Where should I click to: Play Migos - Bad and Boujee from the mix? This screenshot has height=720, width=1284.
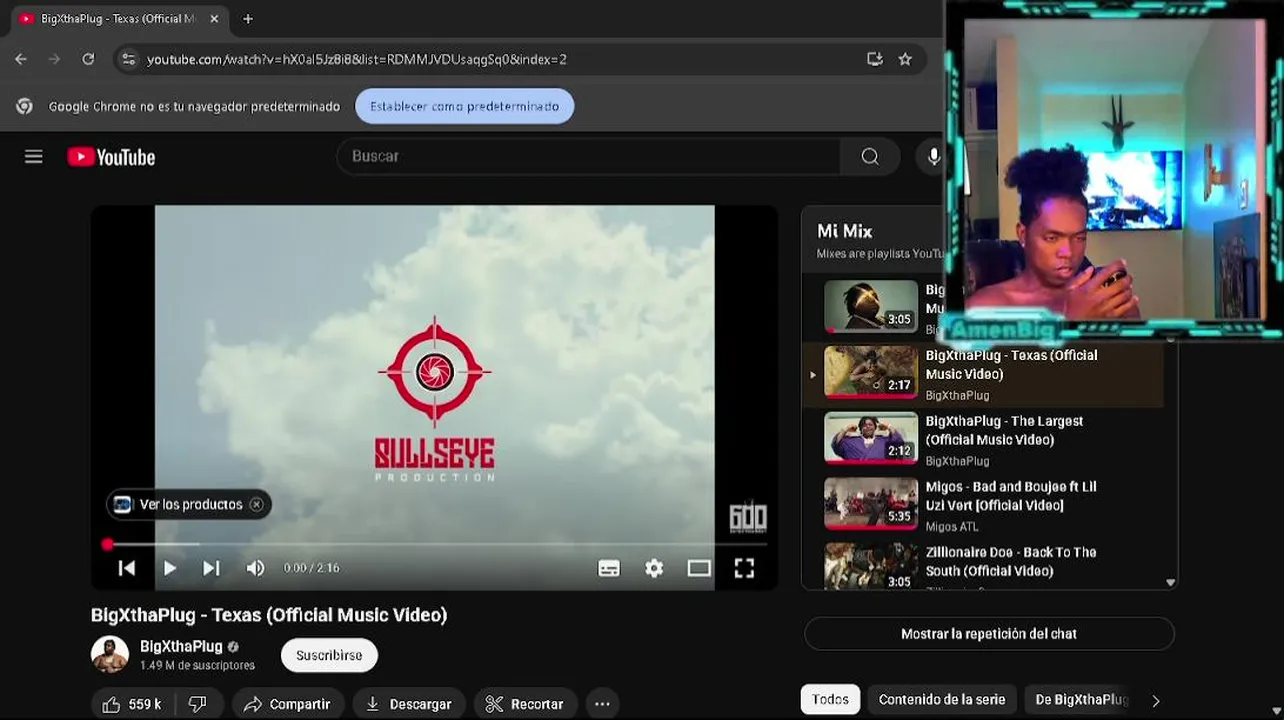983,506
